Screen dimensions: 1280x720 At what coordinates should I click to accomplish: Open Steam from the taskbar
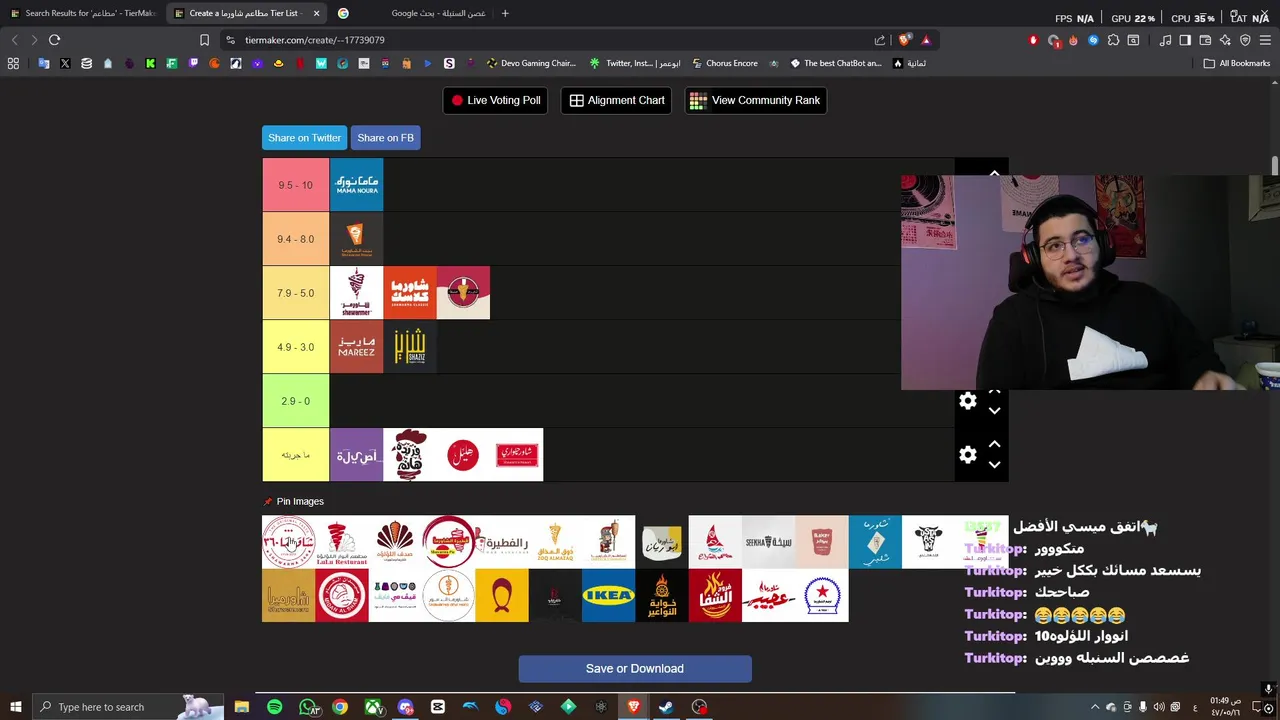pyautogui.click(x=666, y=707)
